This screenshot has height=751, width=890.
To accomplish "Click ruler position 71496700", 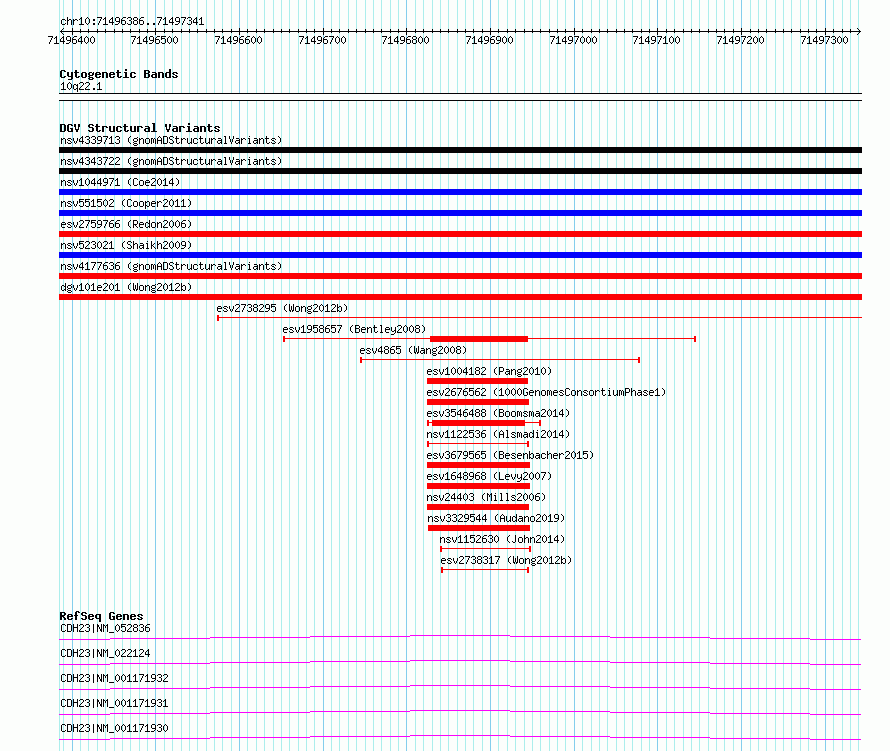I will pyautogui.click(x=322, y=40).
